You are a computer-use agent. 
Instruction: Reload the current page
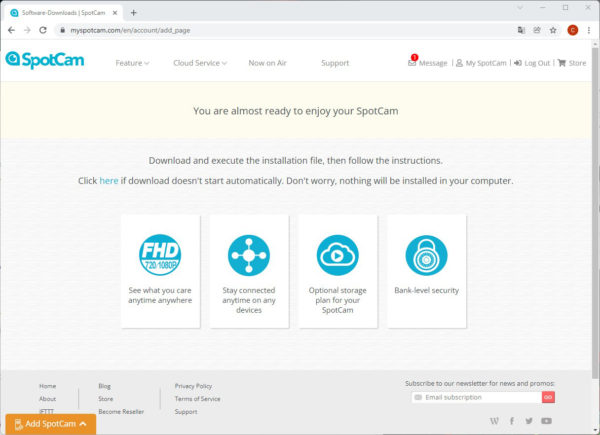43,30
